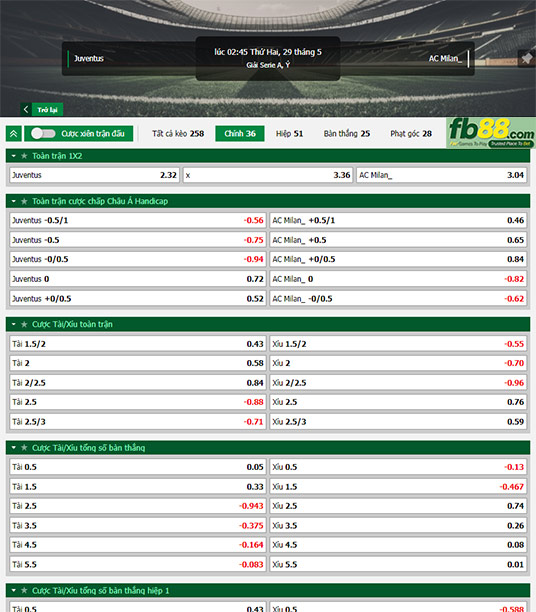Star the Cược Tài/Xỉu toàn trận section
Image resolution: width=536 pixels, height=612 pixels.
pyautogui.click(x=24, y=324)
